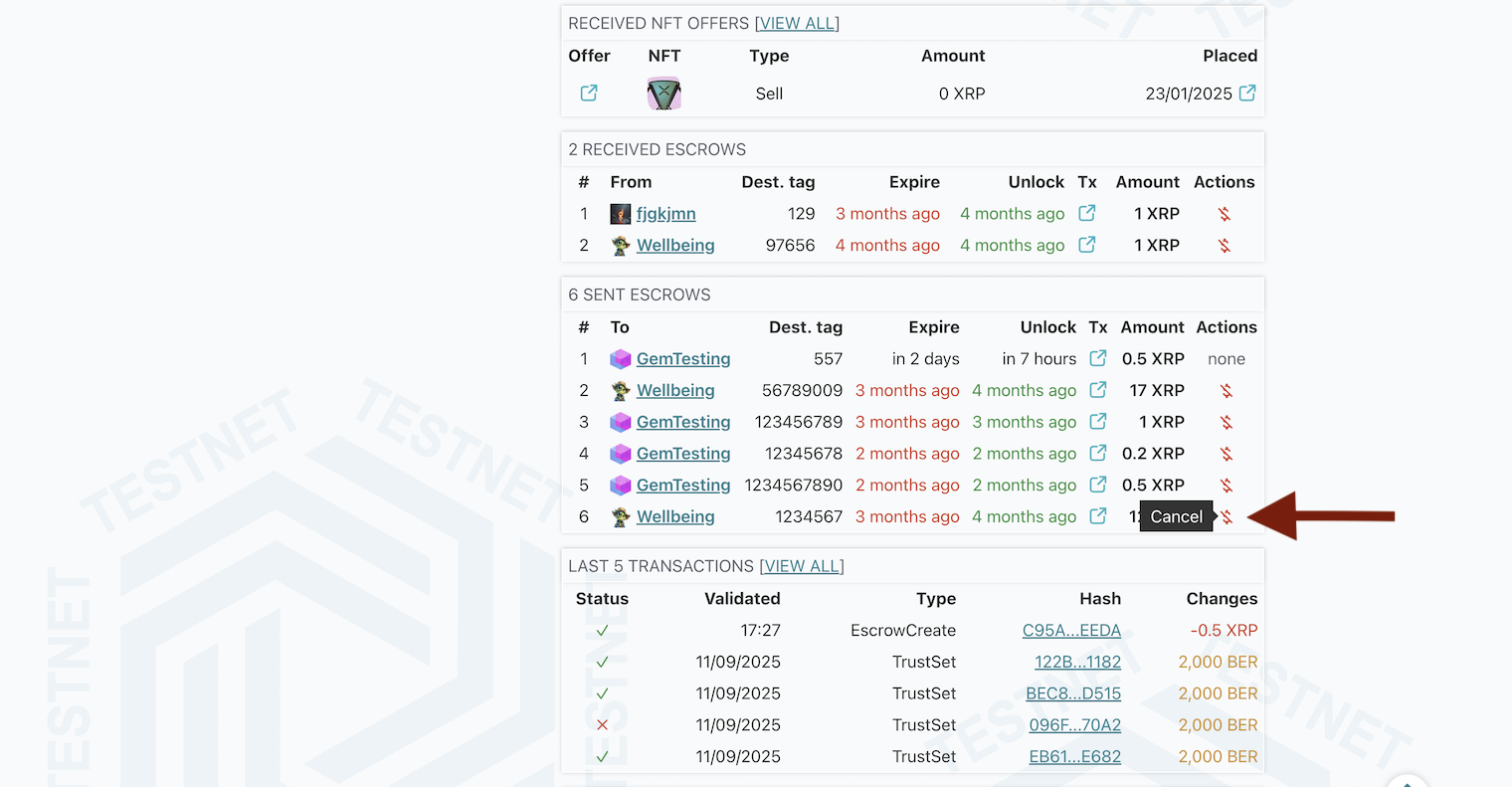Cancel sent escrow number 6 to Wellbeing
Image resolution: width=1512 pixels, height=787 pixels.
click(1227, 517)
